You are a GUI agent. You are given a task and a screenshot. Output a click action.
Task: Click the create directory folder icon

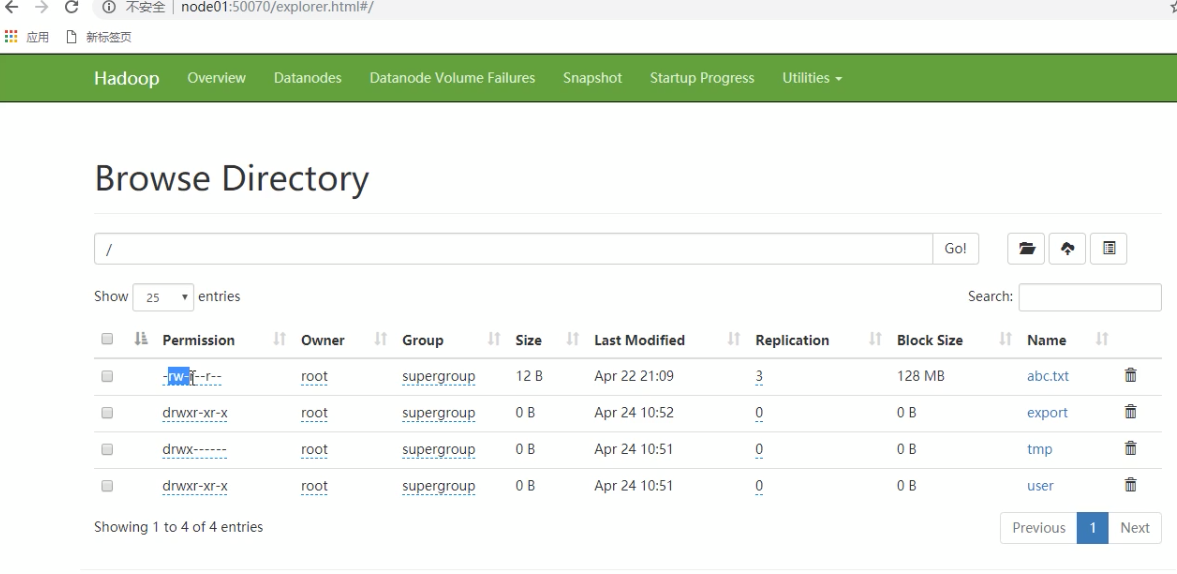pyautogui.click(x=1026, y=248)
